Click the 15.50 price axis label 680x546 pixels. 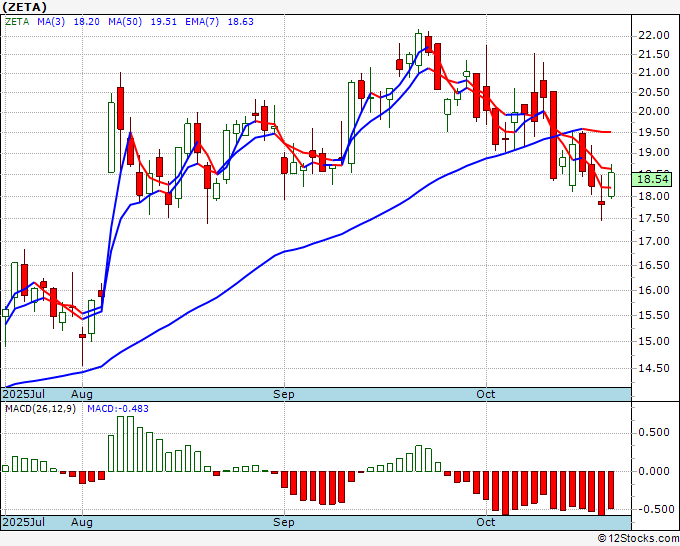point(654,315)
